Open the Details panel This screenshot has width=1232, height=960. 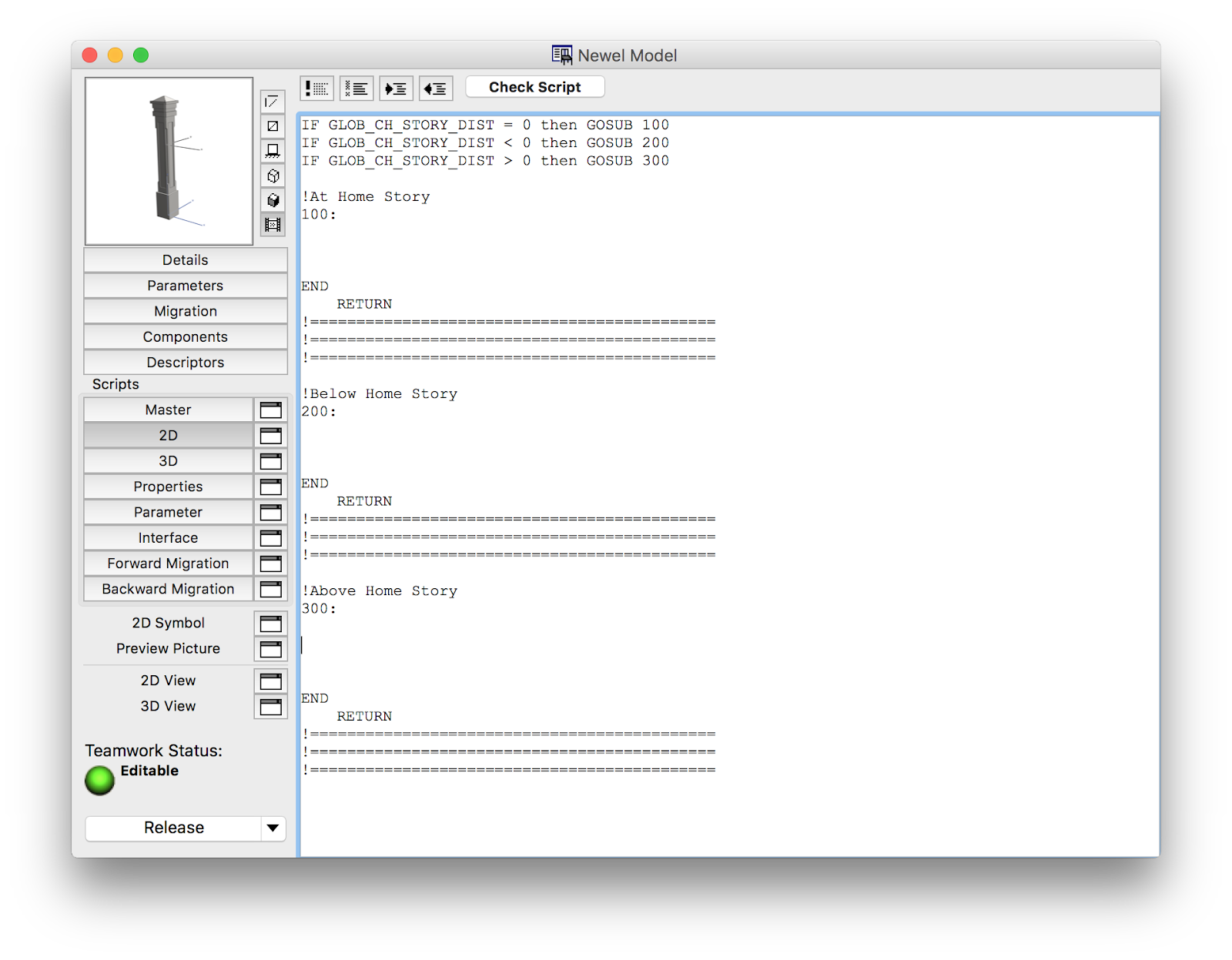186,260
